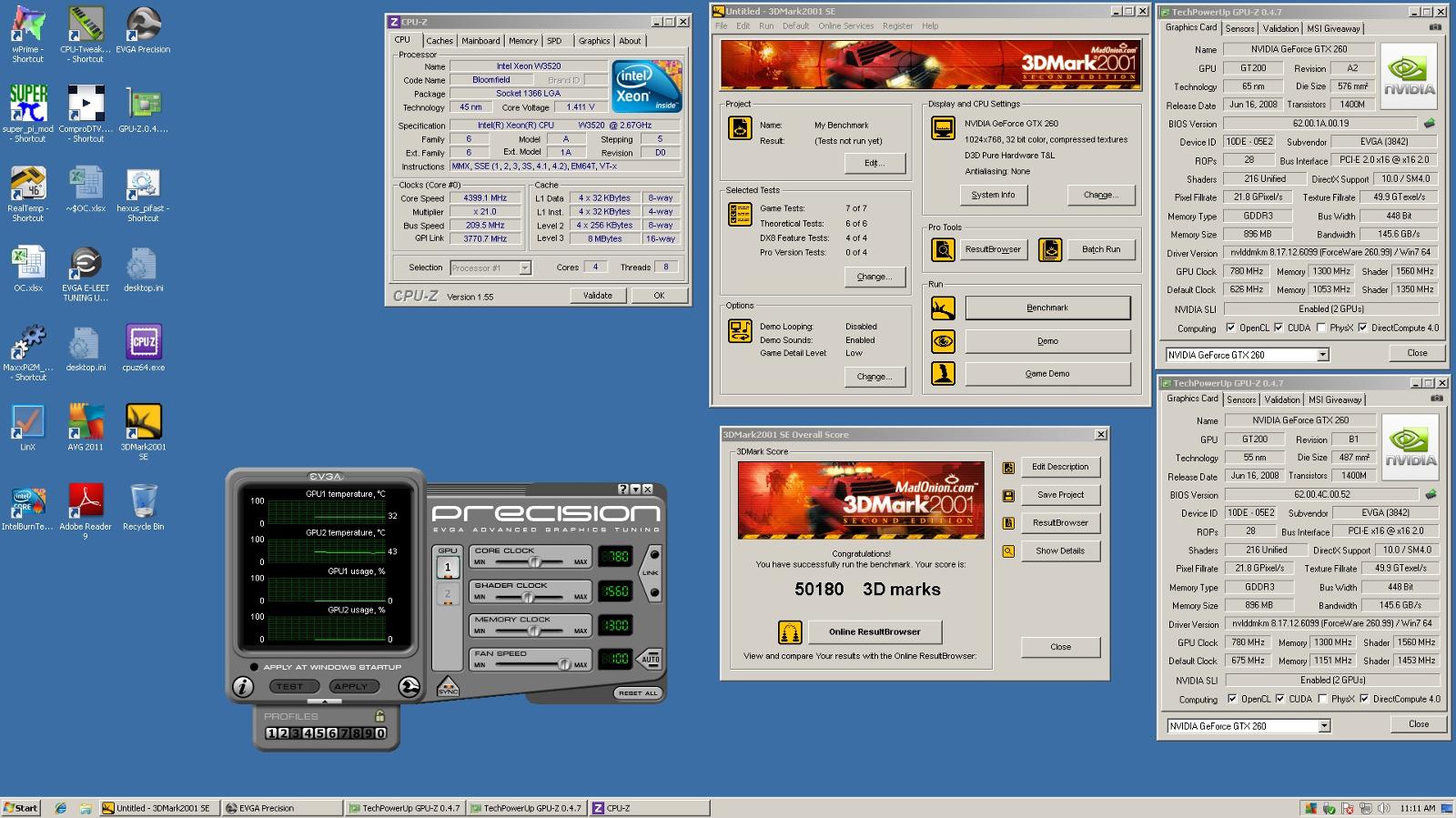Open the RealTemp shortcut icon
The width and height of the screenshot is (1456, 818).
pos(28,184)
